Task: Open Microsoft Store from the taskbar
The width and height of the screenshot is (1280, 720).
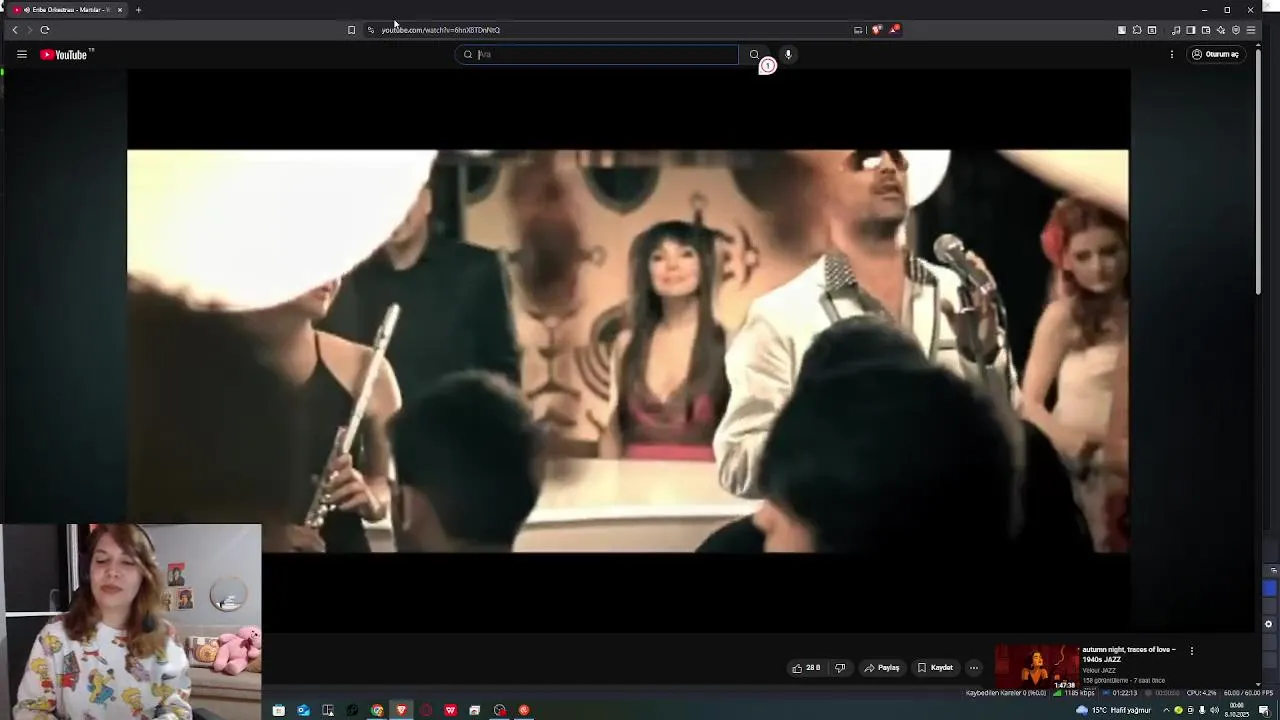Action: click(279, 710)
